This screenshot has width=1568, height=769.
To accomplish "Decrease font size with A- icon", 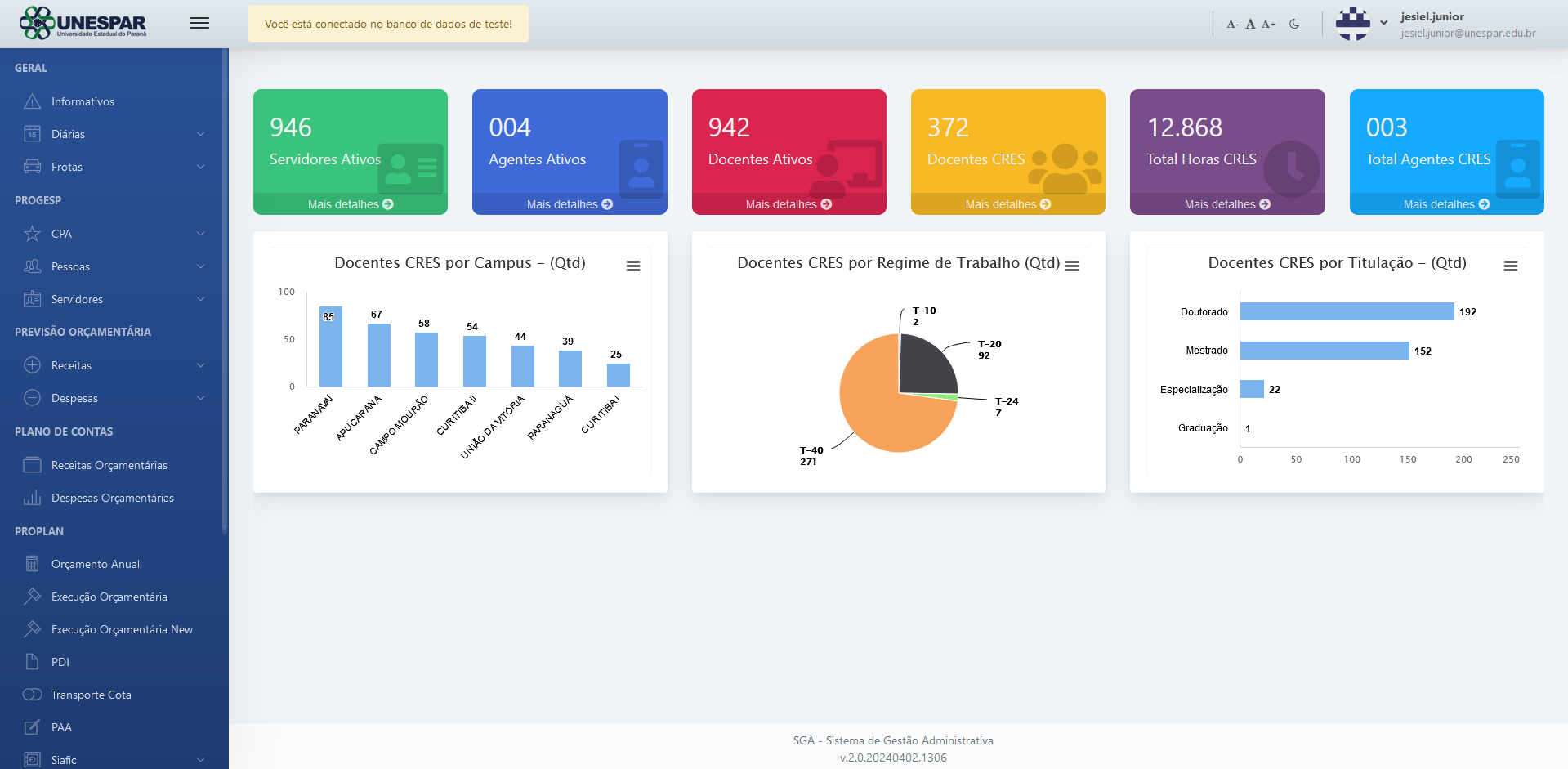I will [x=1232, y=24].
